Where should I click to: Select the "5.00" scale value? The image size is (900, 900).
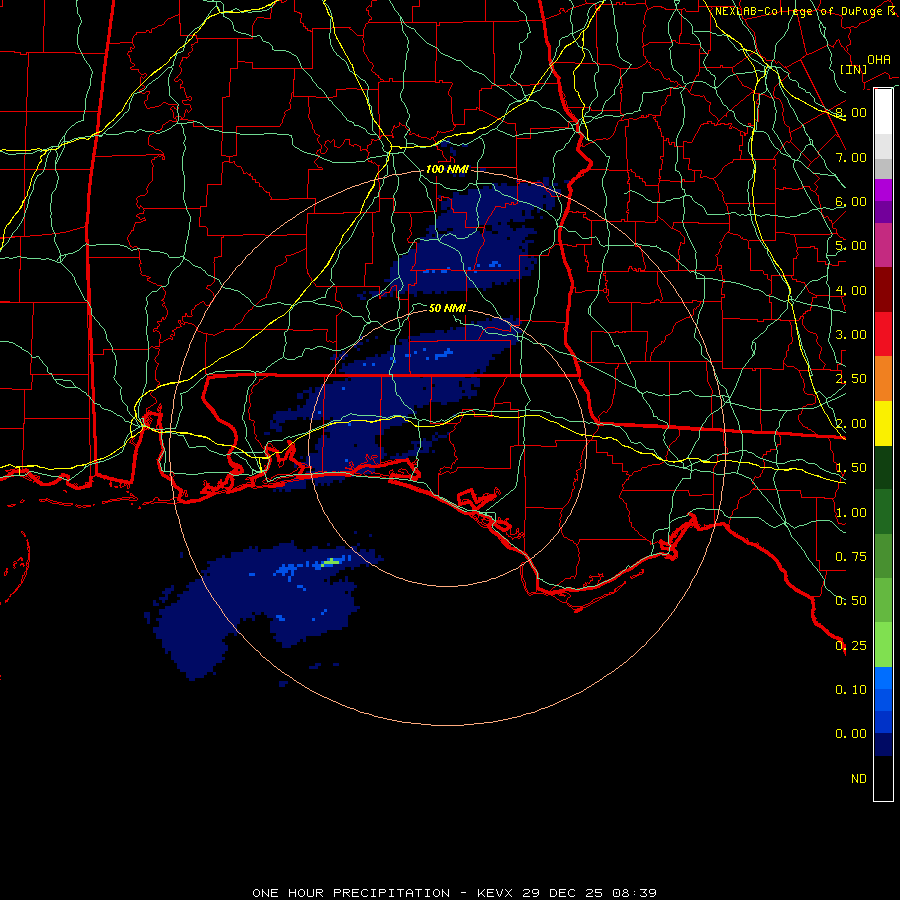(x=851, y=246)
